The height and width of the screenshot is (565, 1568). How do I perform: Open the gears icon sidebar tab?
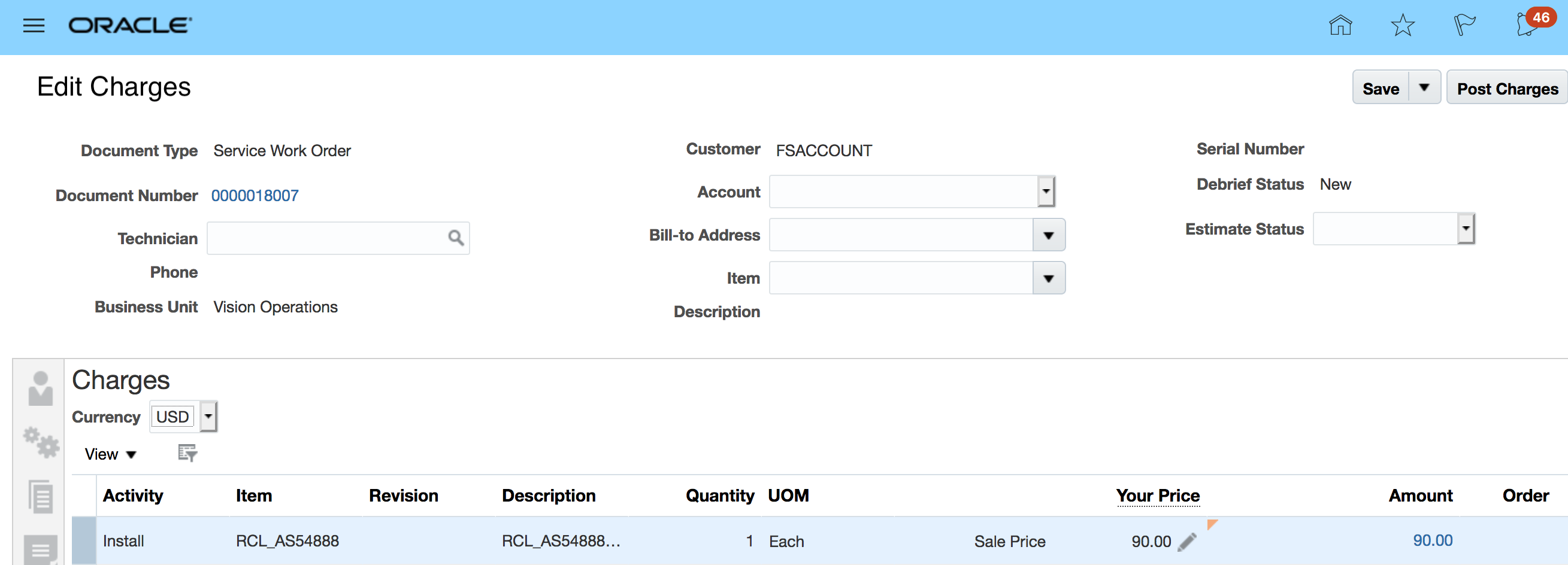pyautogui.click(x=40, y=443)
